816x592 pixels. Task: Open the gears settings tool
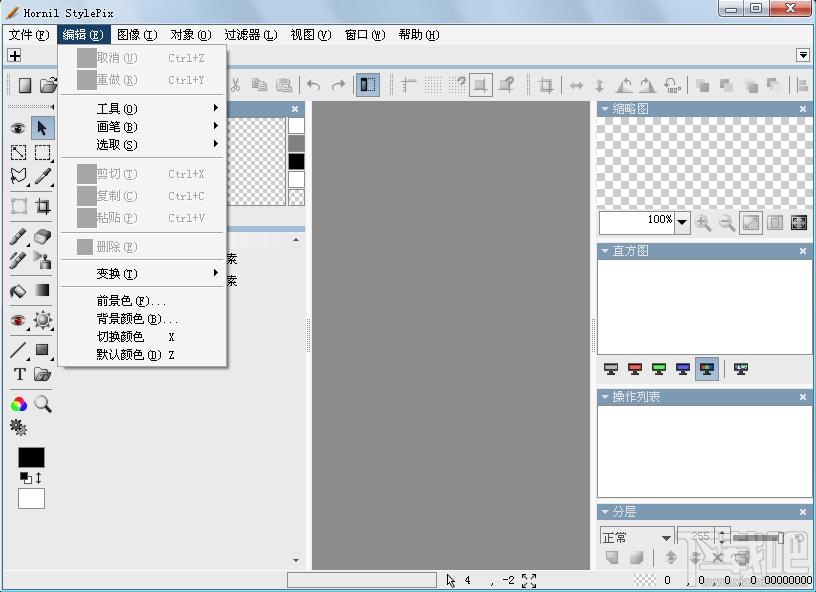pos(19,428)
